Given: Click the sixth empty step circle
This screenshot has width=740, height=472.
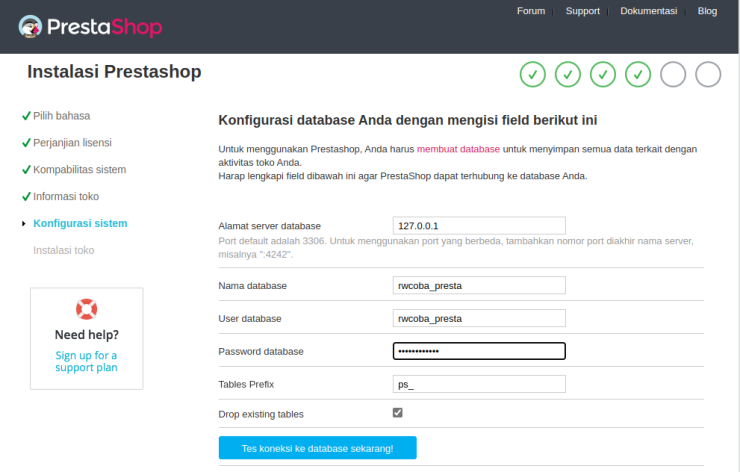Looking at the screenshot, I should tap(708, 75).
